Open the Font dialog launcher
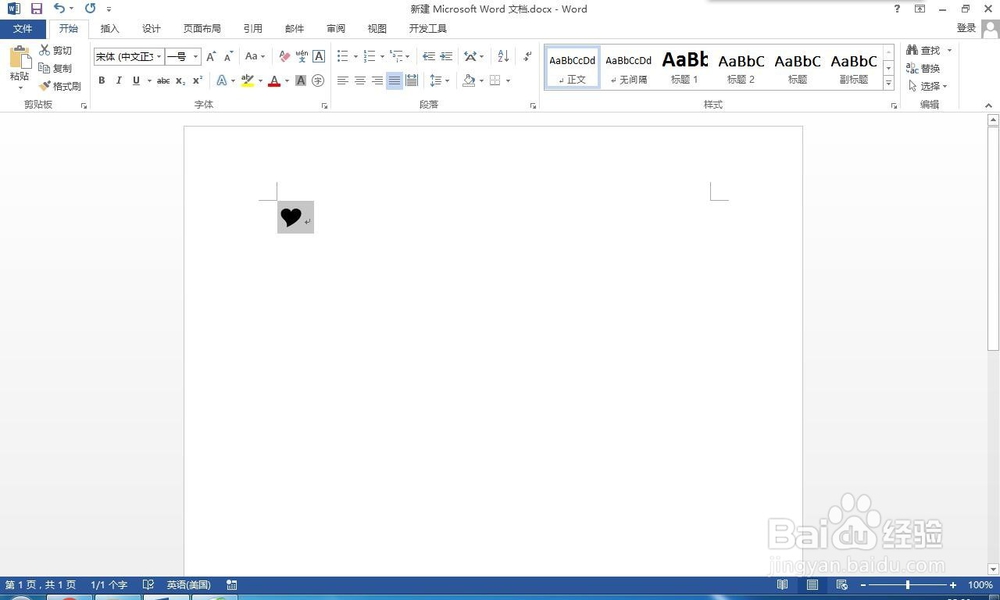Viewport: 1000px width, 600px height. [x=325, y=106]
